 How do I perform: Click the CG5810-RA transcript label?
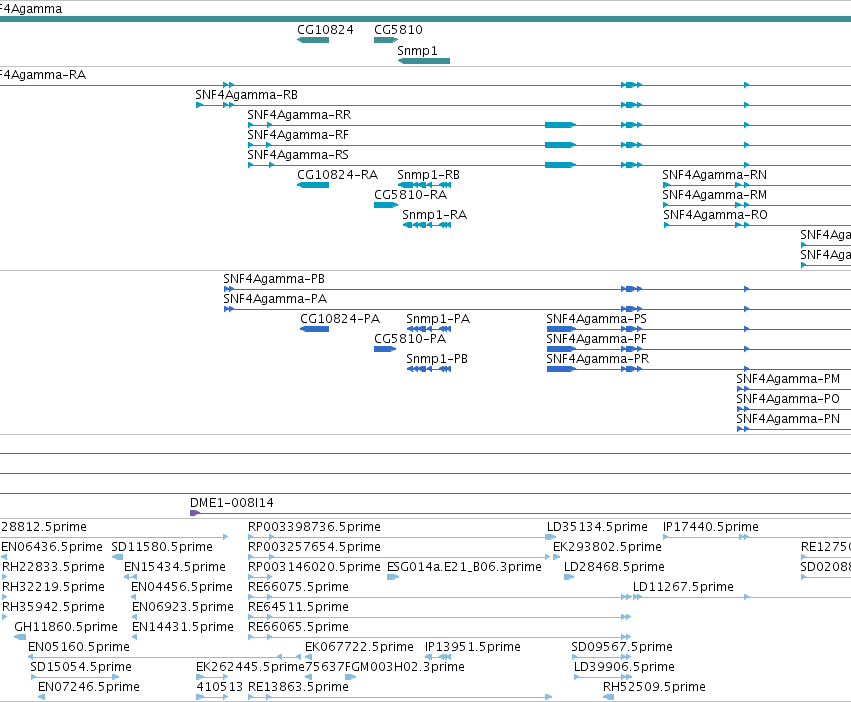click(x=410, y=195)
